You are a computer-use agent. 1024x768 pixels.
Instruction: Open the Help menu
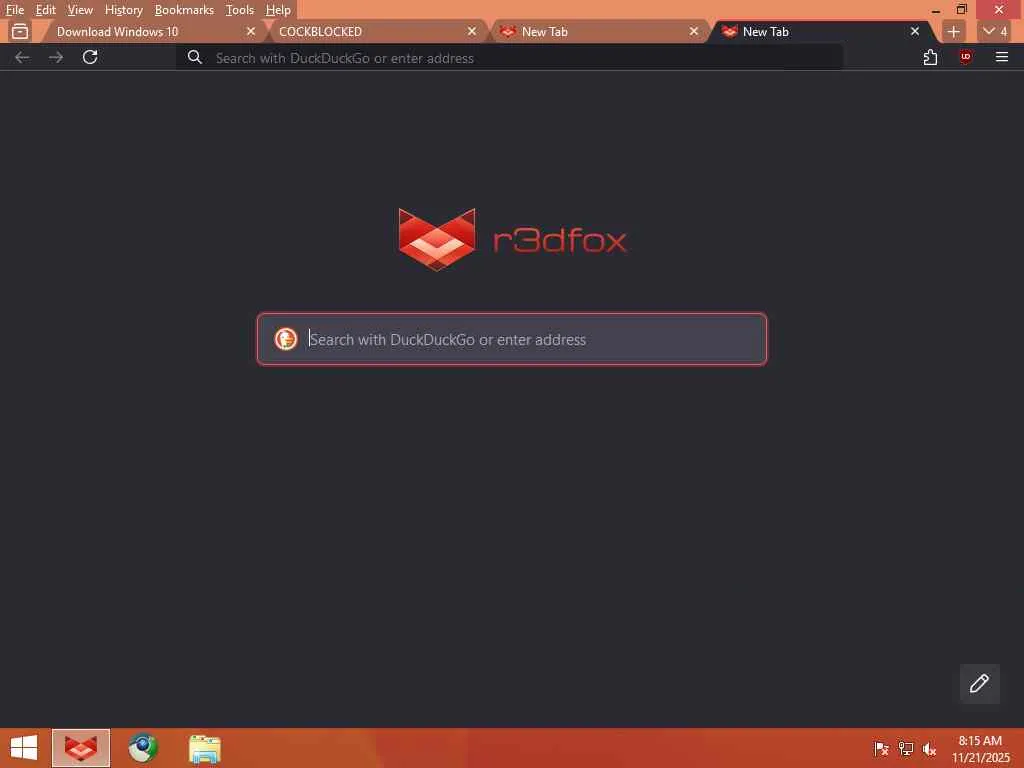pos(278,10)
